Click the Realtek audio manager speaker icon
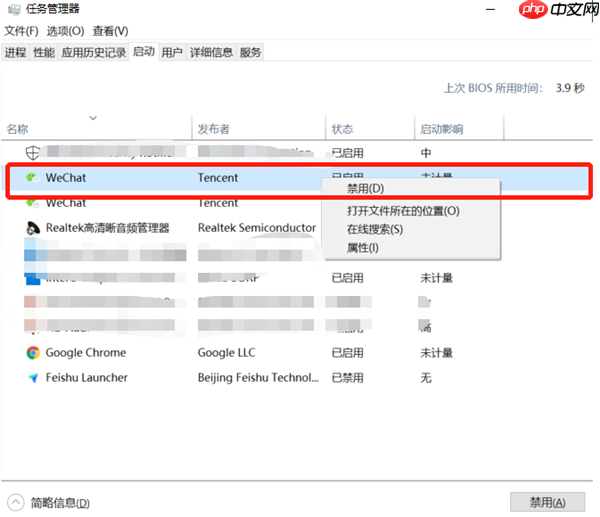The height and width of the screenshot is (517, 600). click(33, 228)
